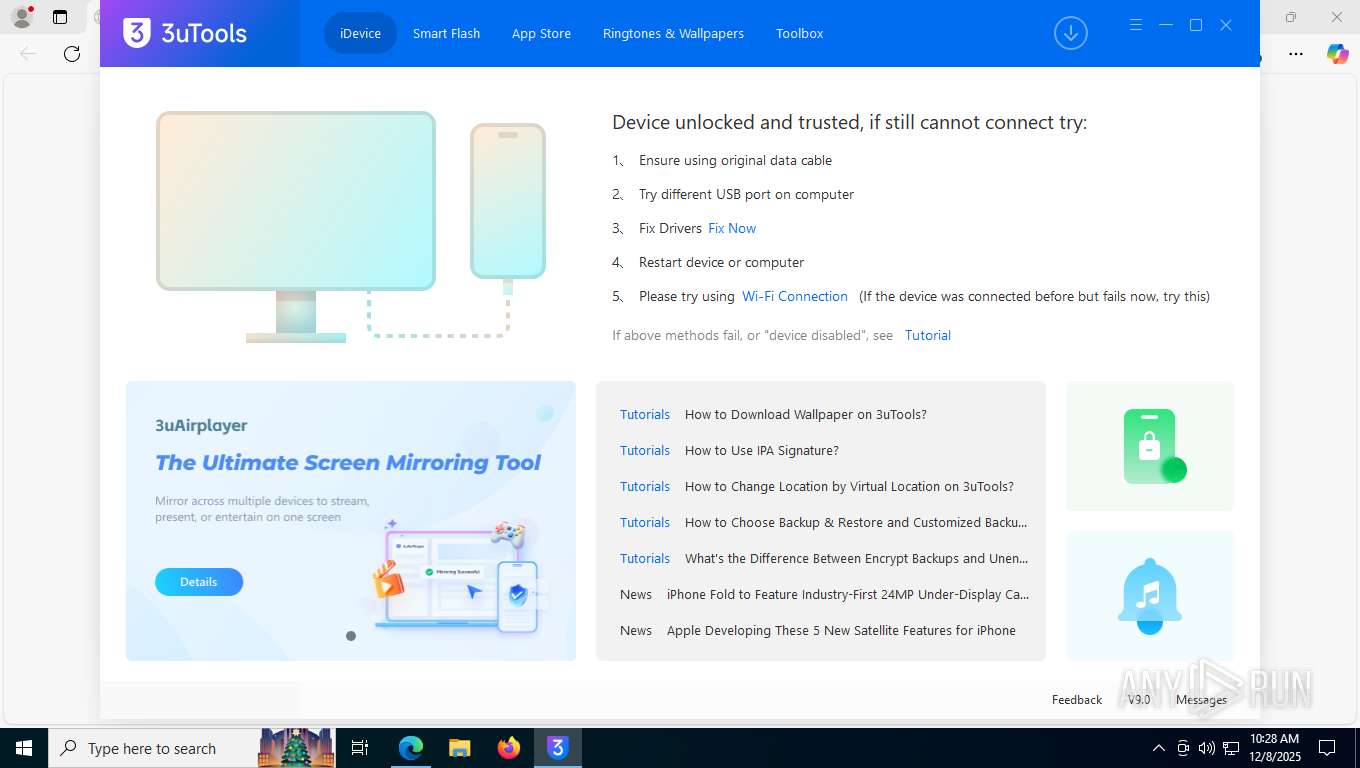Launch Microsoft Edge from the taskbar
This screenshot has width=1360, height=768.
click(x=411, y=748)
